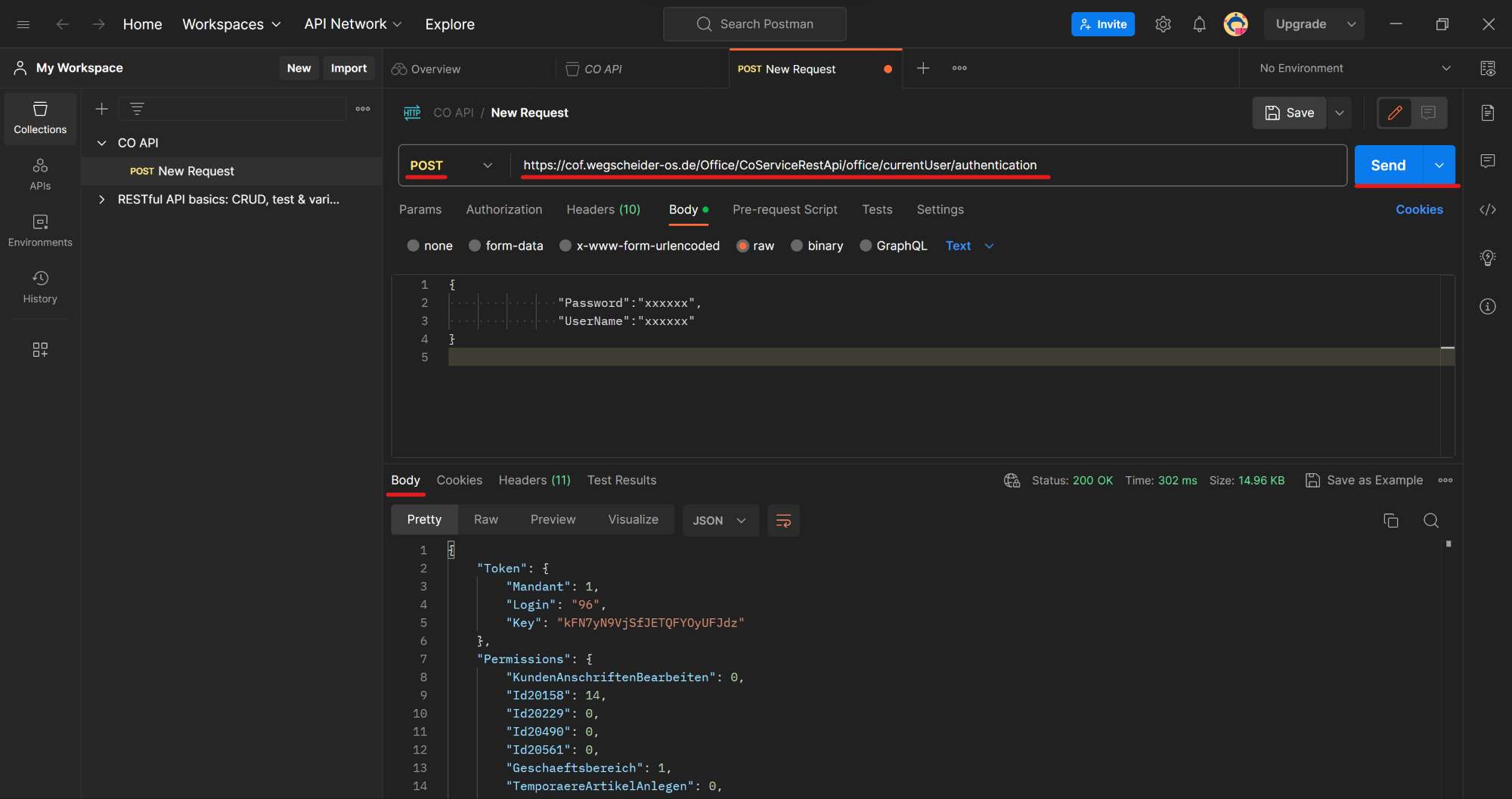Select x-www-form-urlencoded body type
1512x799 pixels.
[565, 246]
